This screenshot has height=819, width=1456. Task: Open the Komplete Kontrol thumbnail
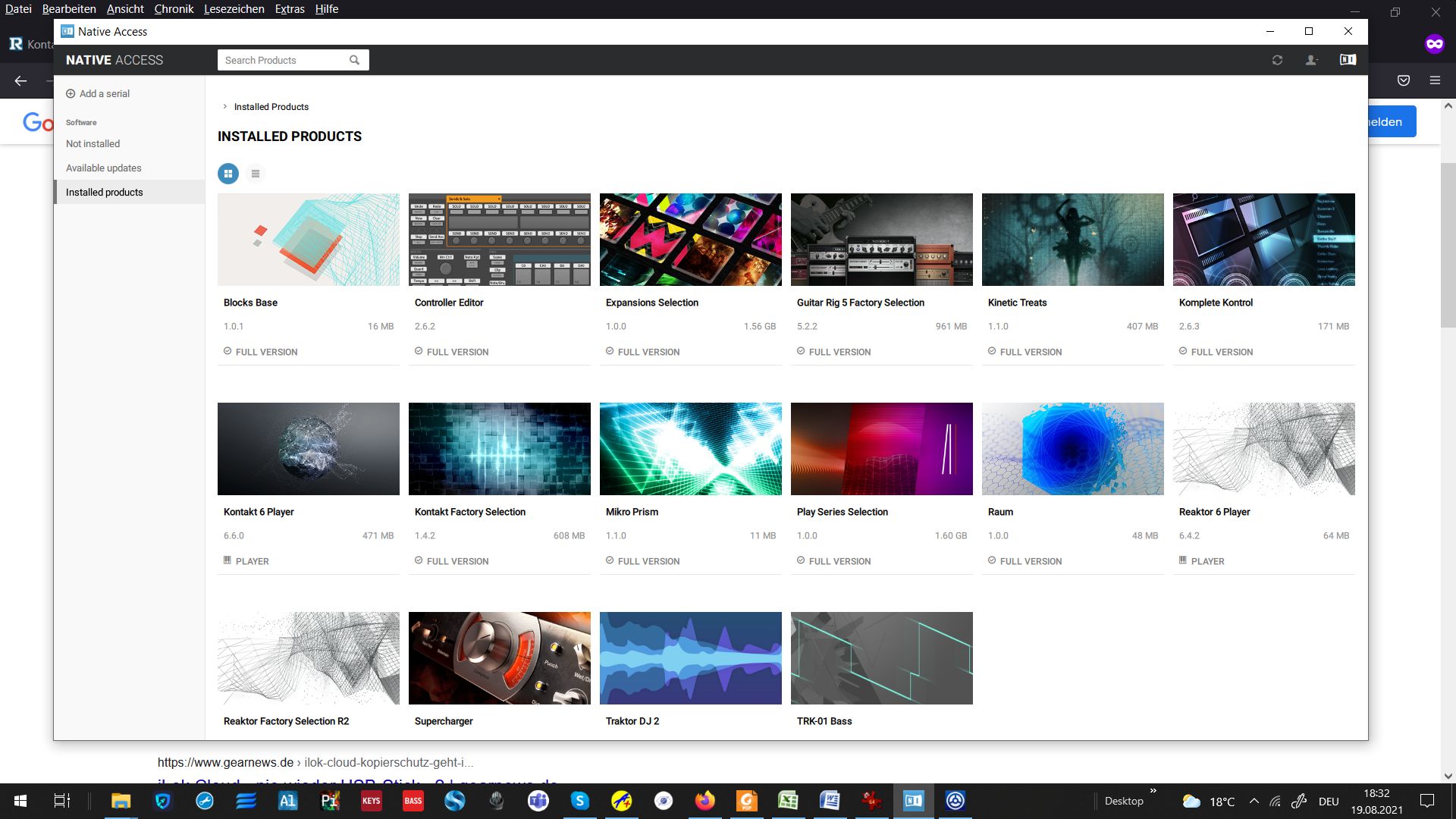tap(1264, 240)
